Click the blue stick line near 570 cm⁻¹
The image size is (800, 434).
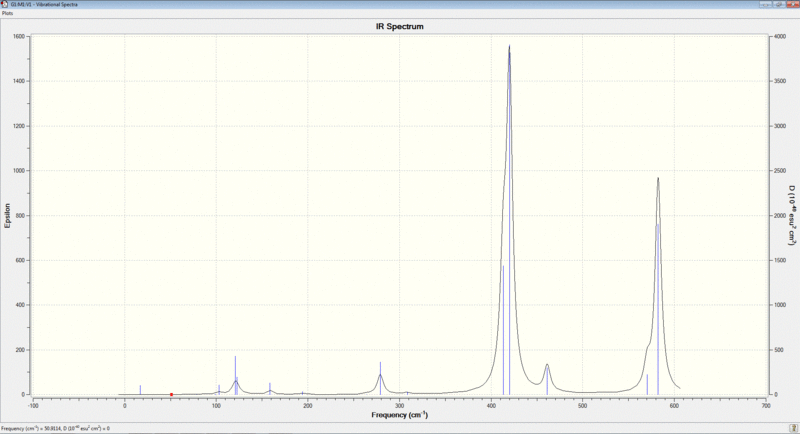[647, 385]
